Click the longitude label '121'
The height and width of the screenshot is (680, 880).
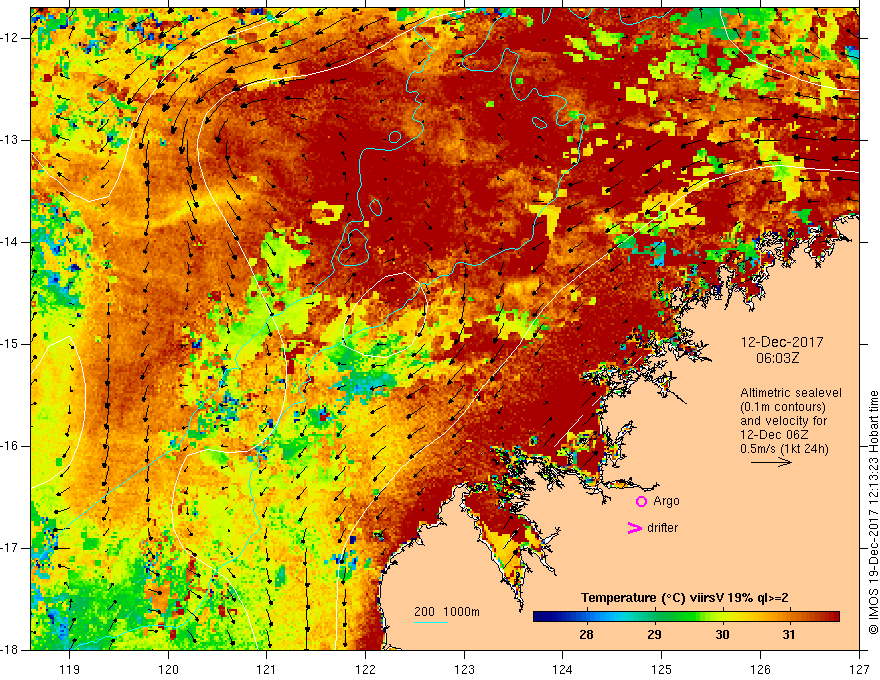[267, 669]
